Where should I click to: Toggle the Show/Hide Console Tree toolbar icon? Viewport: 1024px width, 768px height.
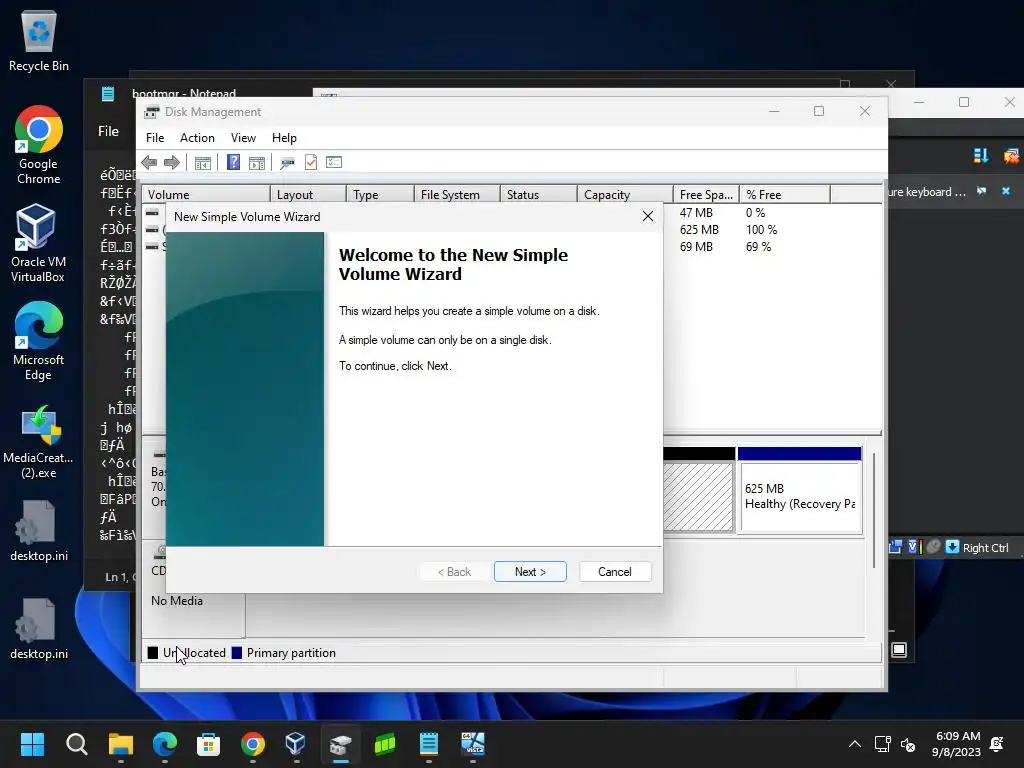click(x=203, y=162)
